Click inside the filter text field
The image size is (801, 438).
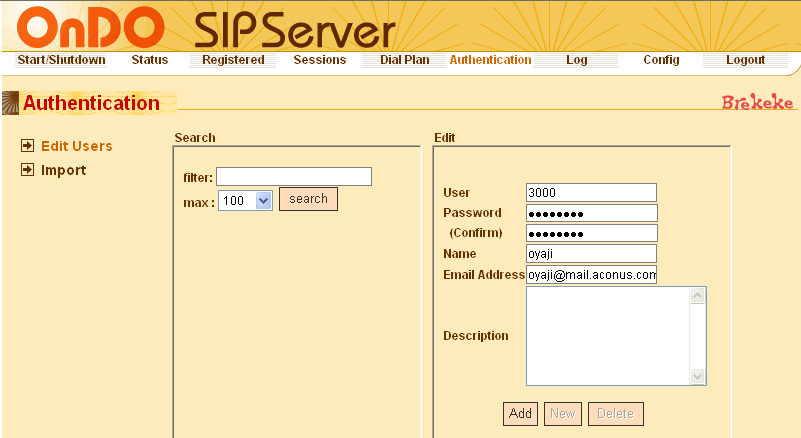[x=294, y=177]
